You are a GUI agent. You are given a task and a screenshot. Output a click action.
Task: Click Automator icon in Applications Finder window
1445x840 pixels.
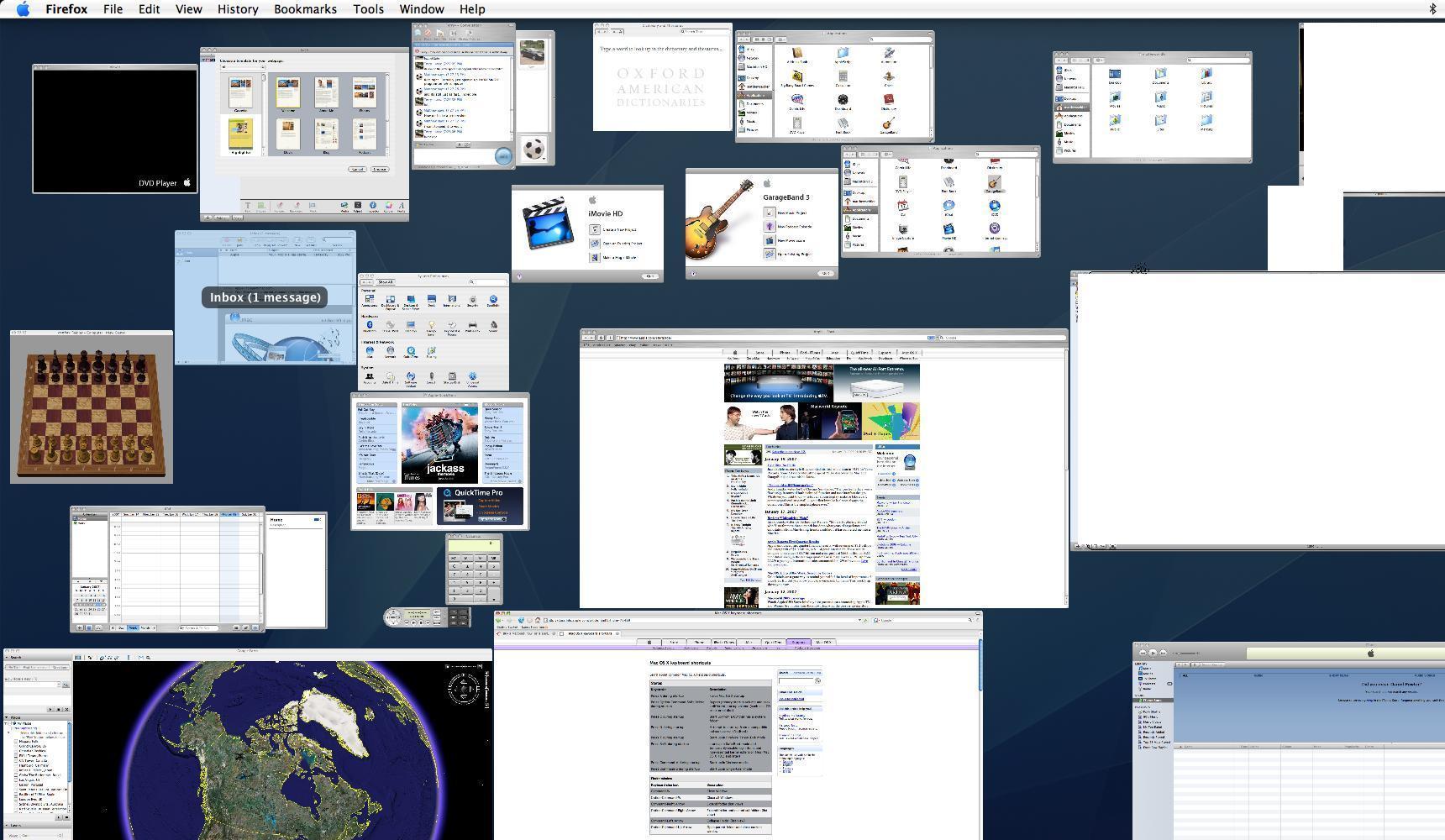[x=889, y=55]
